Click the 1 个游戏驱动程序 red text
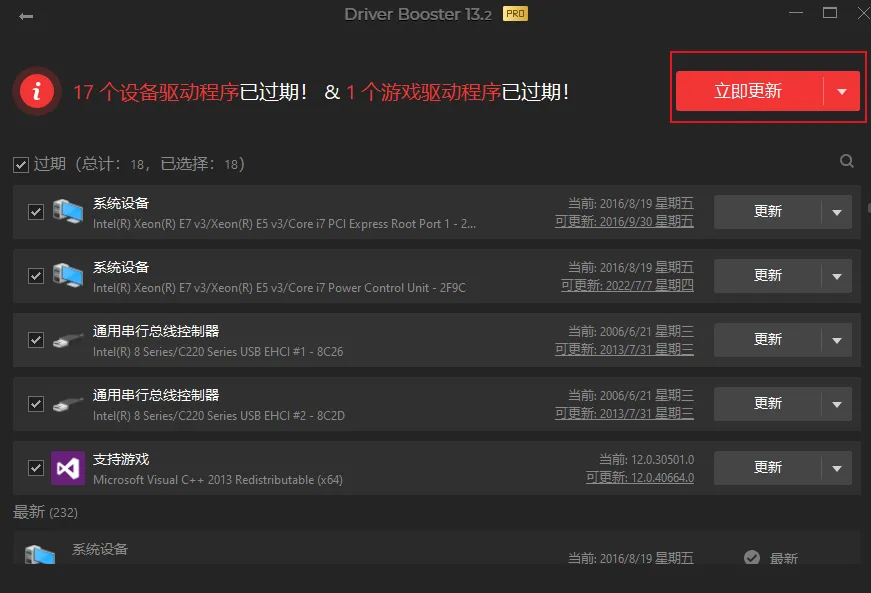This screenshot has width=871, height=593. coord(423,92)
